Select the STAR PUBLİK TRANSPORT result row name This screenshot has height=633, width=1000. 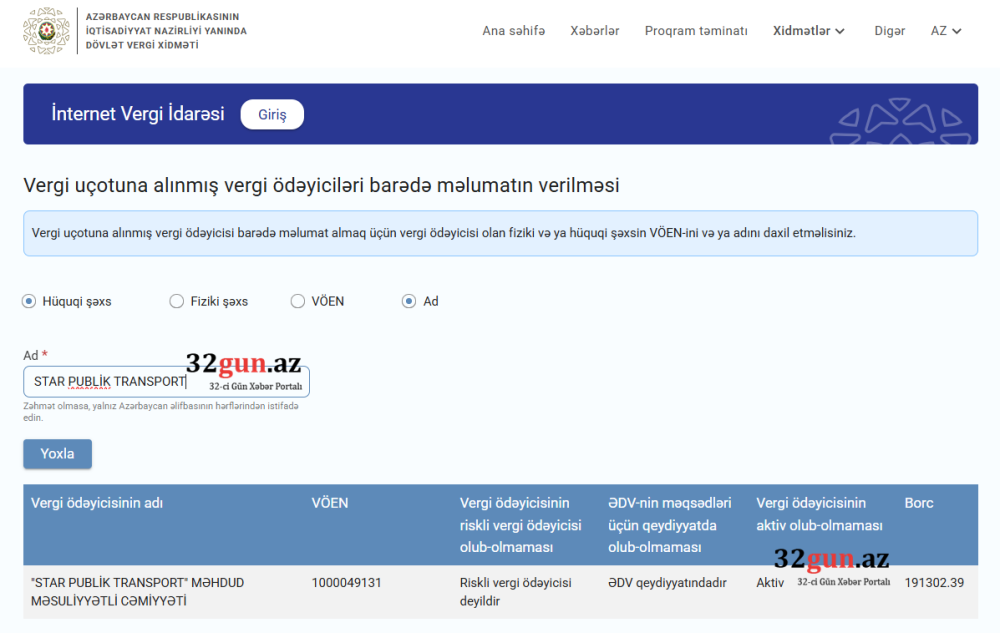(137, 591)
